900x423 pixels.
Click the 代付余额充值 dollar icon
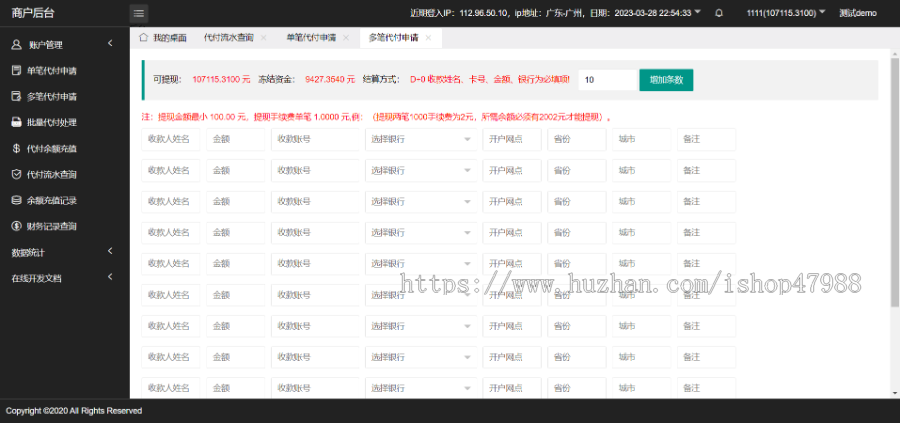(x=17, y=148)
